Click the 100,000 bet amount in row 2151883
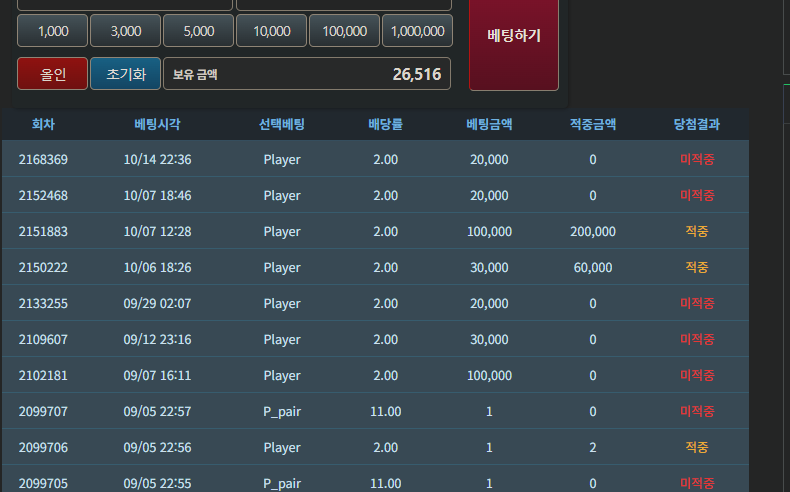 click(489, 232)
